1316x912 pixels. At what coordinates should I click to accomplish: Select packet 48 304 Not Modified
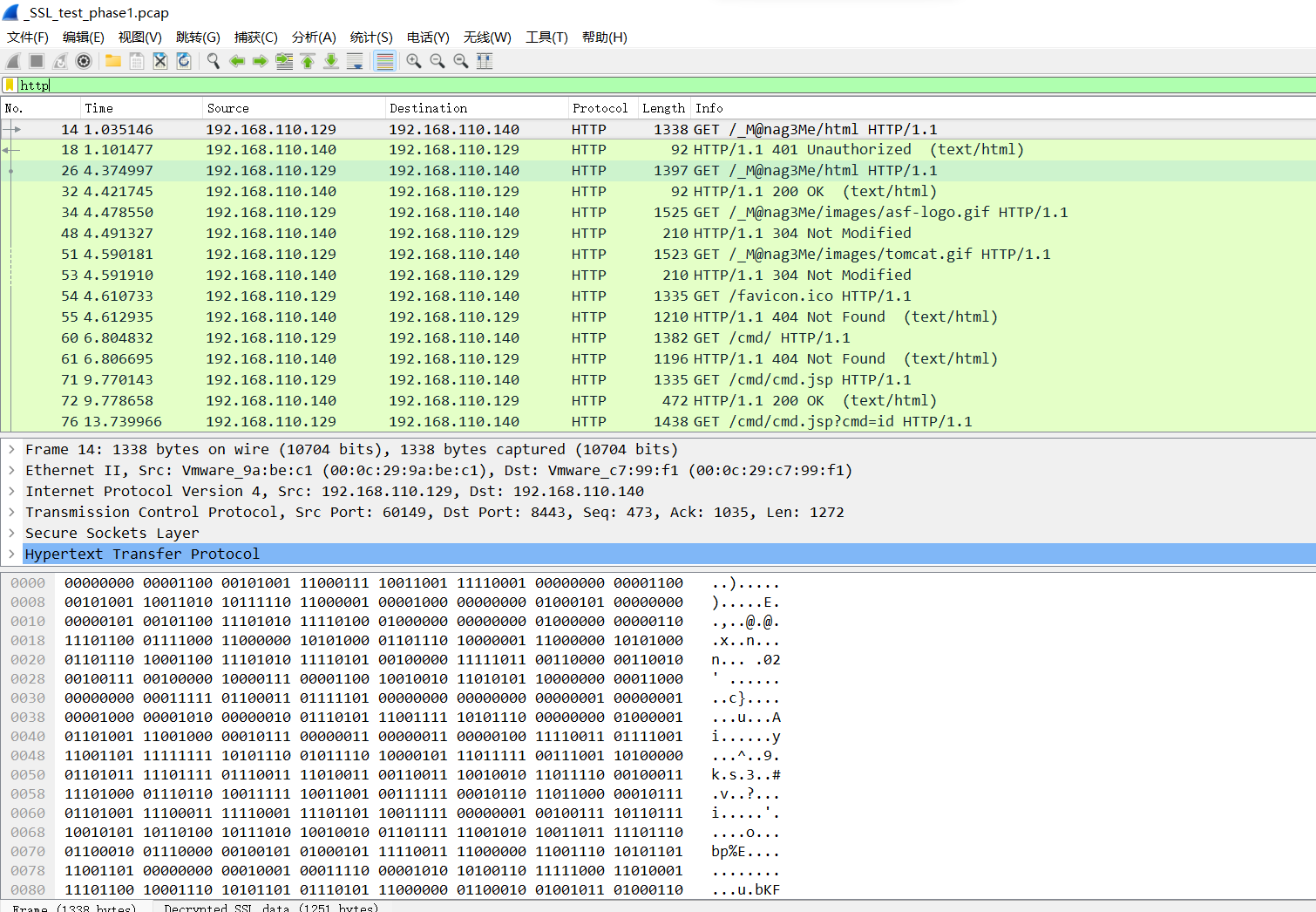(x=658, y=234)
